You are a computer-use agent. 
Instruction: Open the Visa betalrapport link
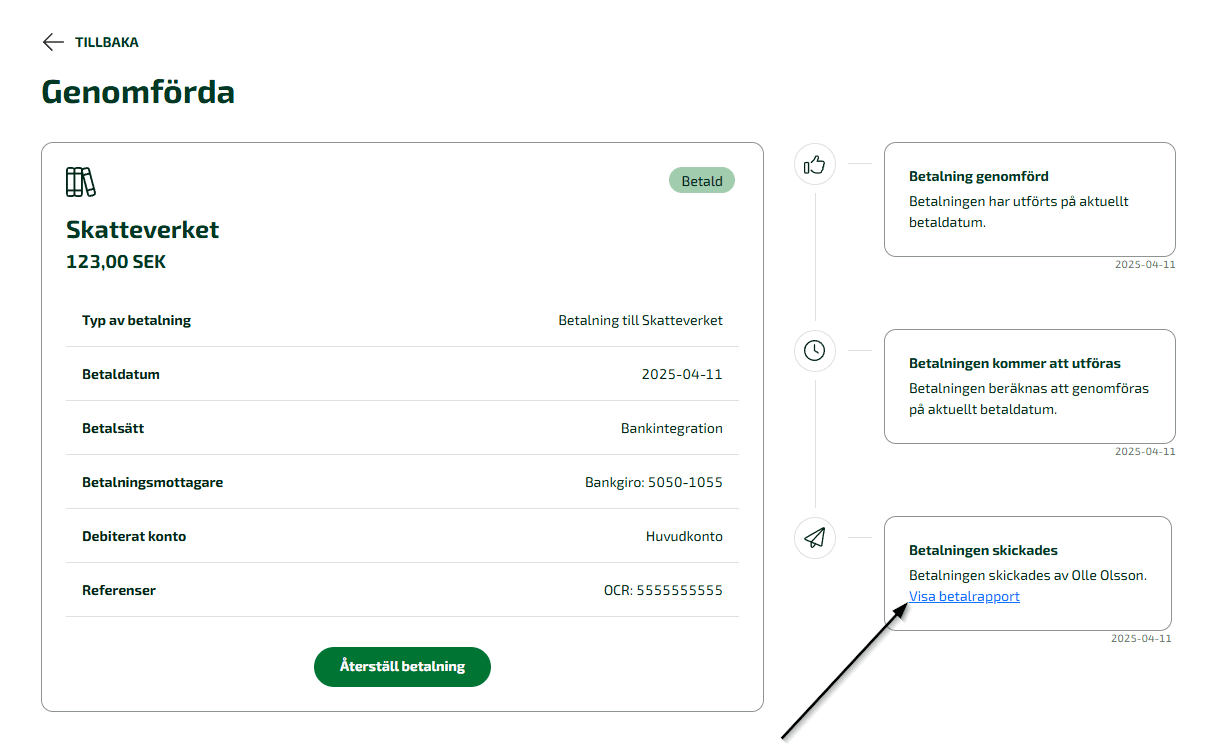coord(964,597)
